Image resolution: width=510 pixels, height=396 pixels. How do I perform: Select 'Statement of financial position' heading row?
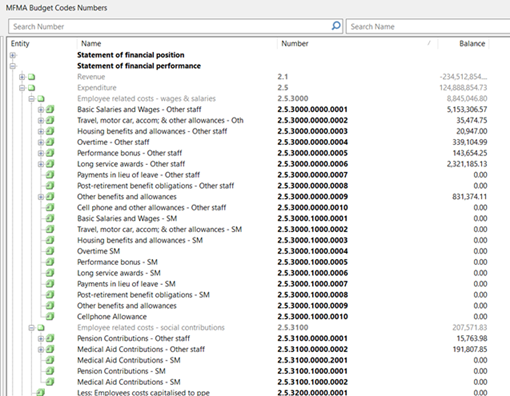(131, 55)
